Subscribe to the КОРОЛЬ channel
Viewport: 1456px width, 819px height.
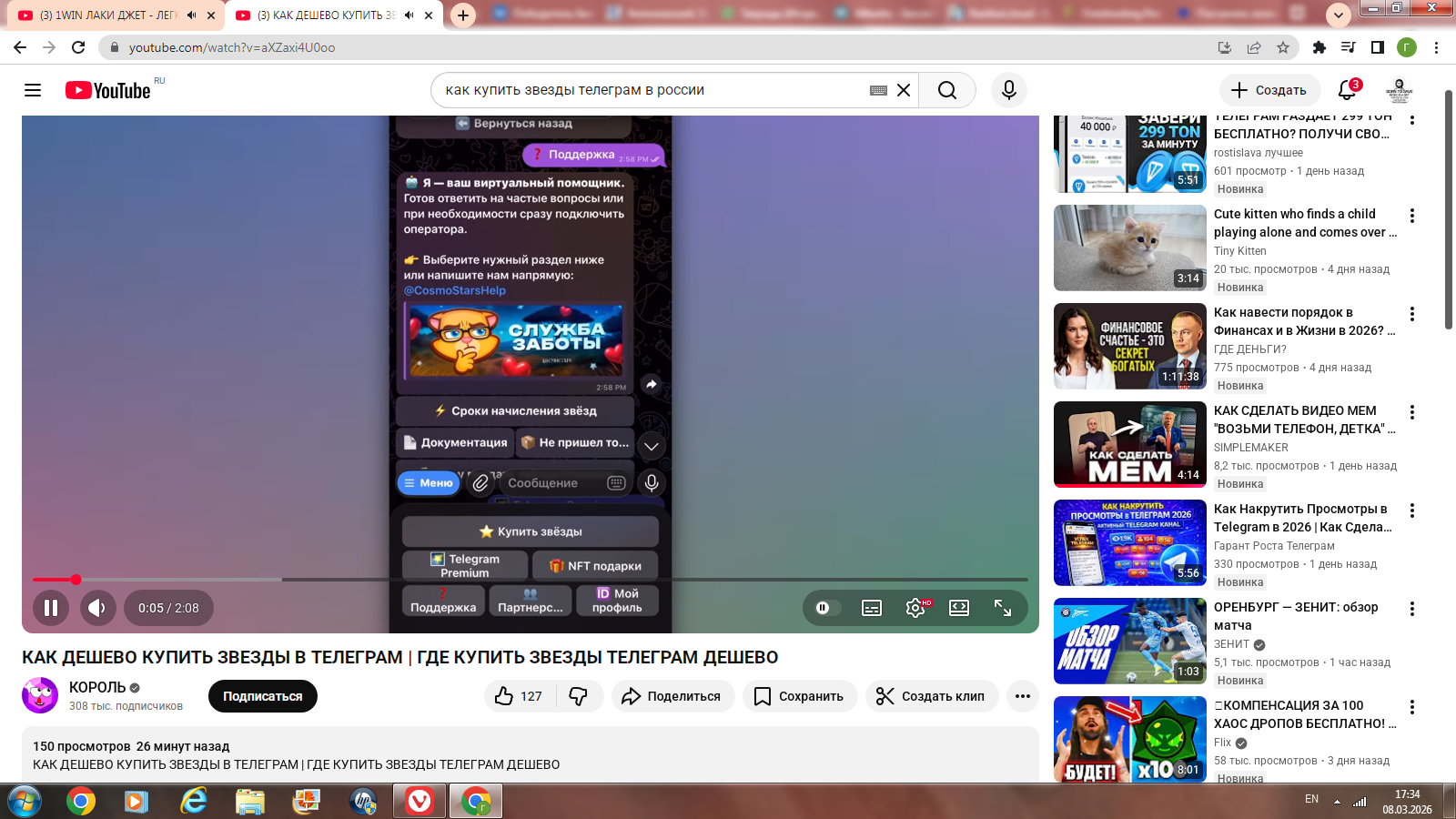pyautogui.click(x=263, y=696)
